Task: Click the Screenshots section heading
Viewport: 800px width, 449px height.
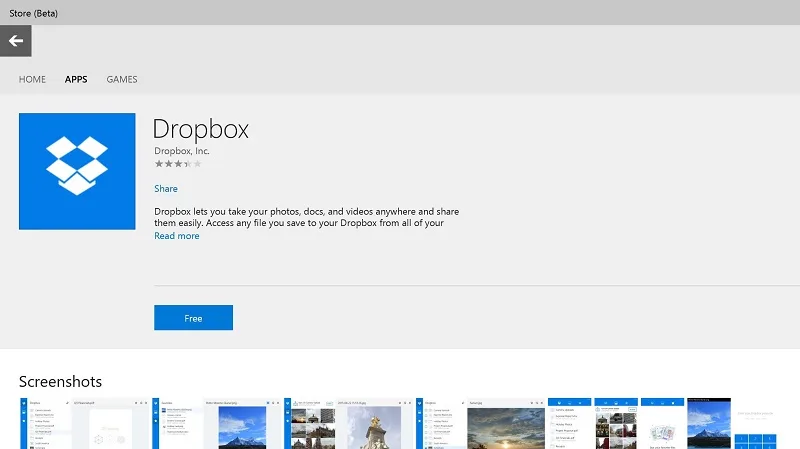Action: (x=60, y=382)
